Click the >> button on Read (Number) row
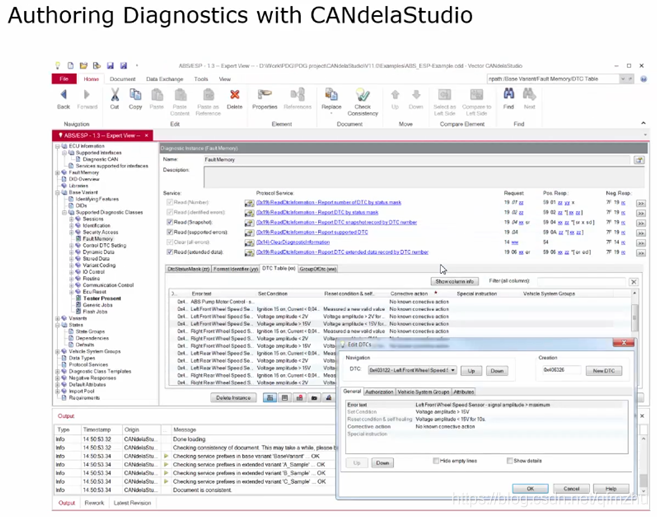Viewport: 657px width, 517px height. coord(641,203)
